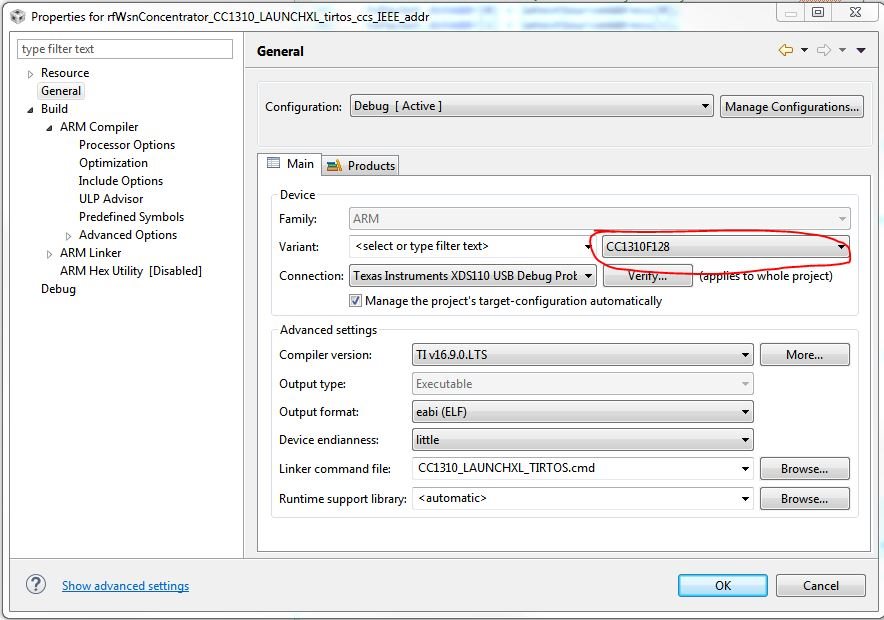The image size is (884, 620).
Task: Click Browse for Linker command file
Action: (805, 468)
